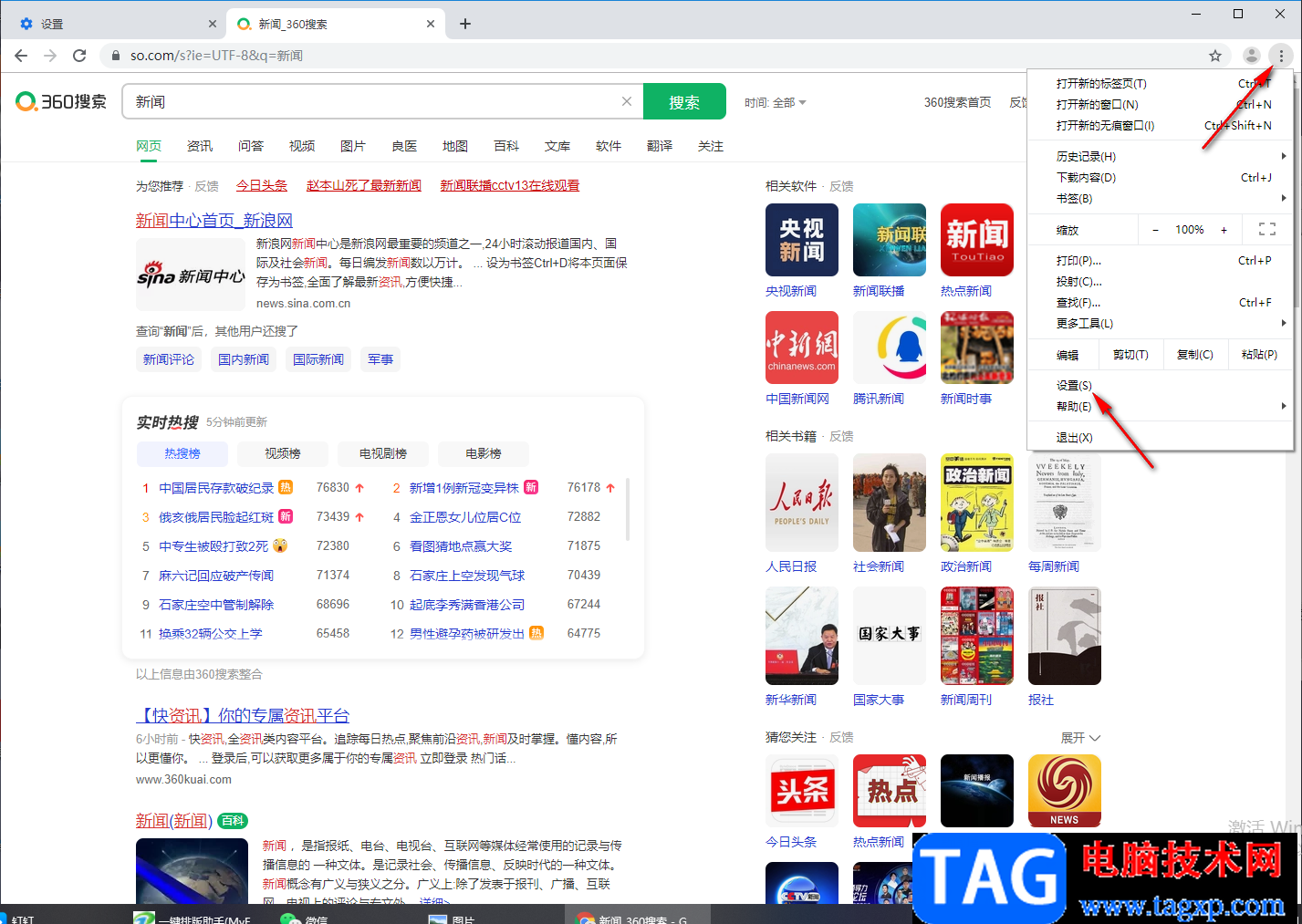Expand the 书签(B) submenu
Viewport: 1302px width, 924px height.
(1160, 199)
